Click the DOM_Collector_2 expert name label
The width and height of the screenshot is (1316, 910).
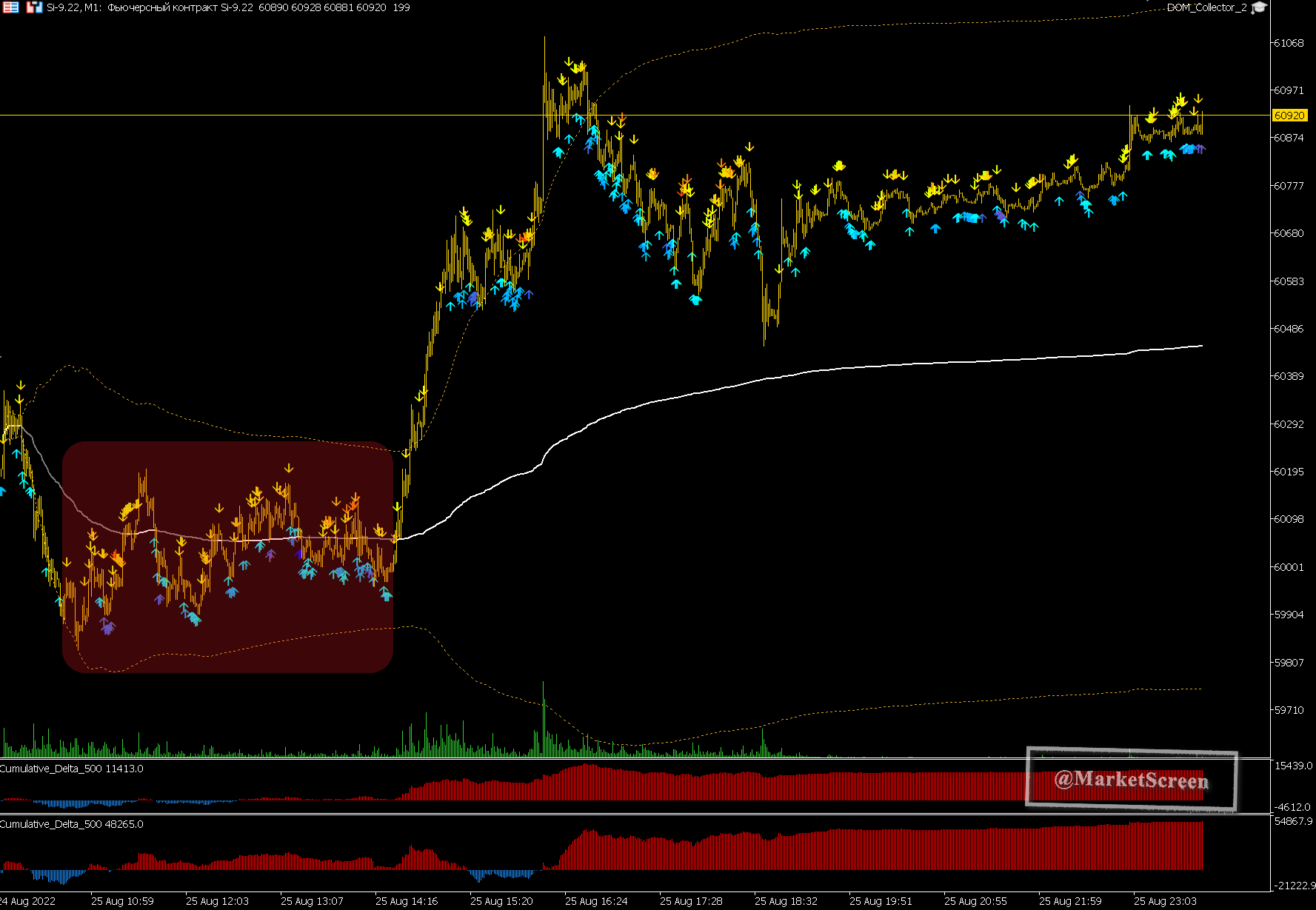pos(1206,7)
